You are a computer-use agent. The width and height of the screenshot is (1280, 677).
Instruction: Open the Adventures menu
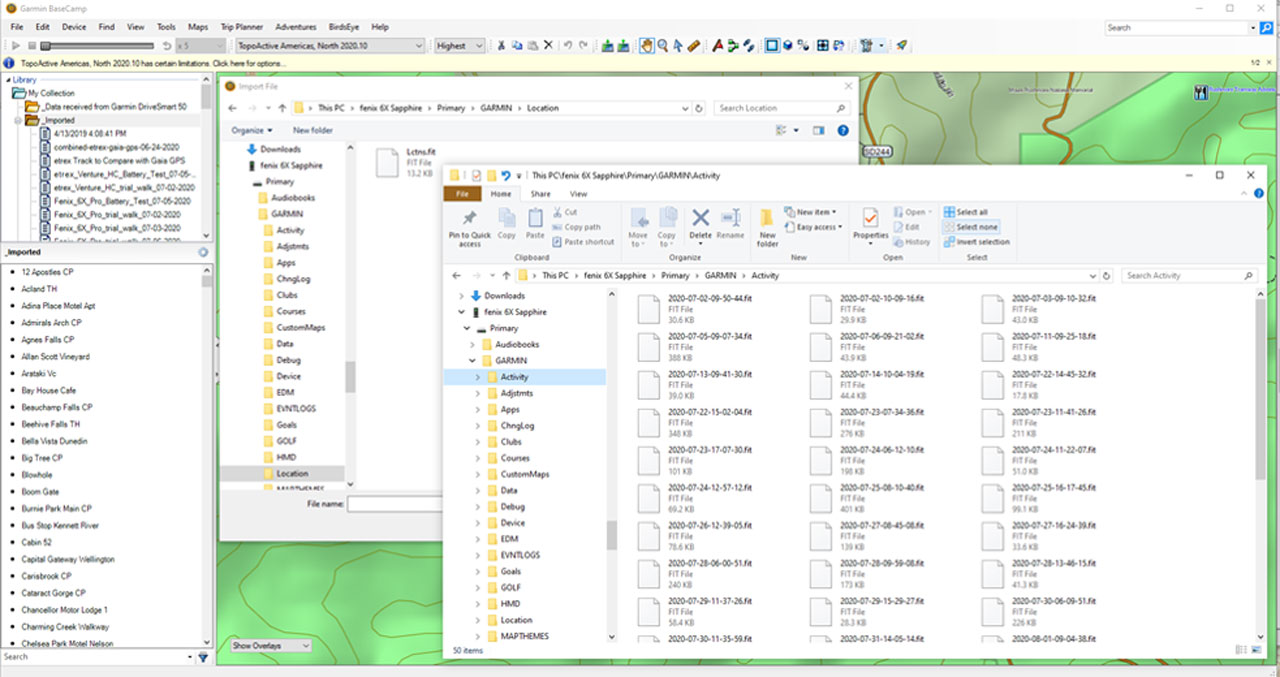[296, 27]
